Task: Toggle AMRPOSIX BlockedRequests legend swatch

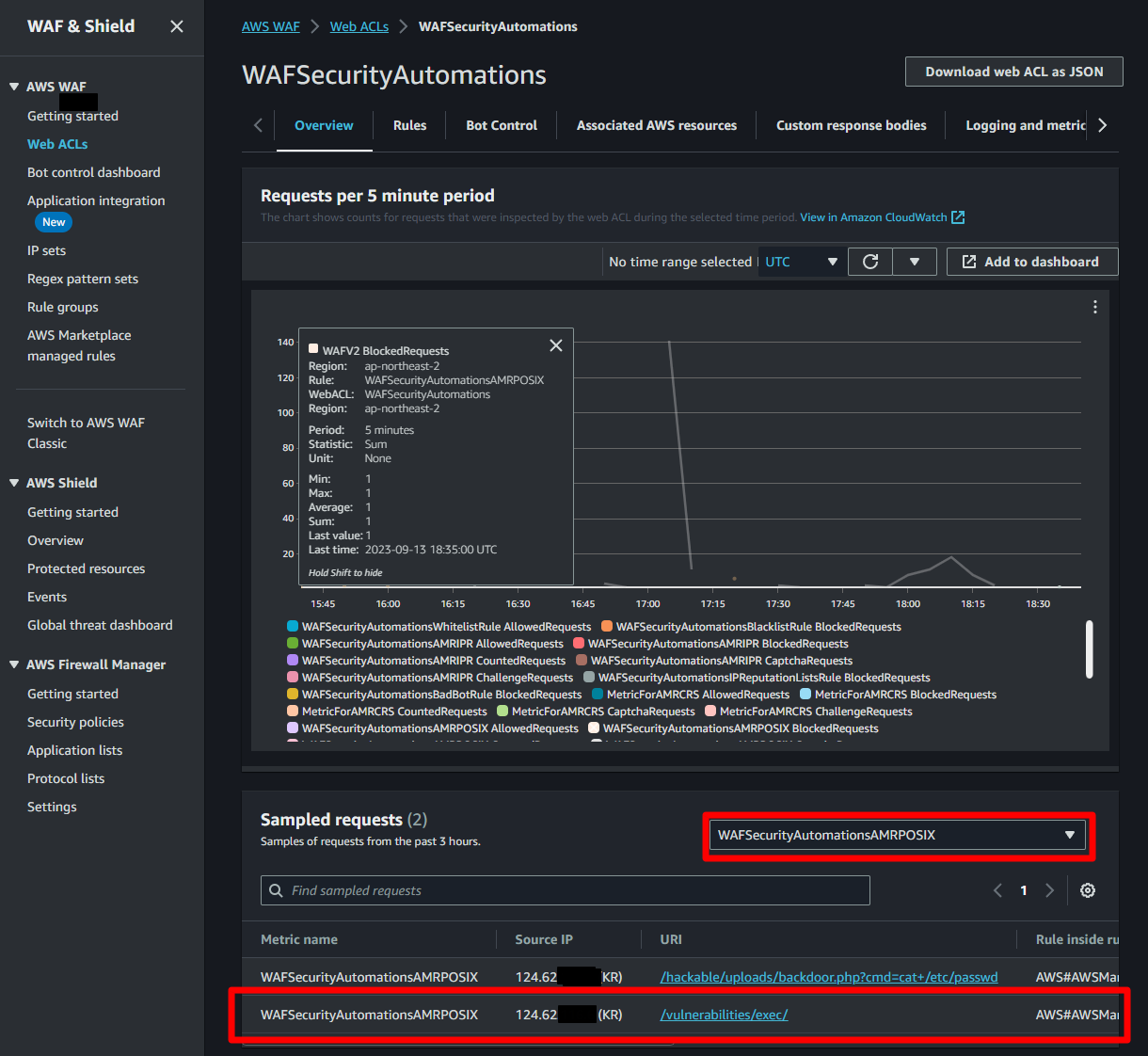Action: 594,728
